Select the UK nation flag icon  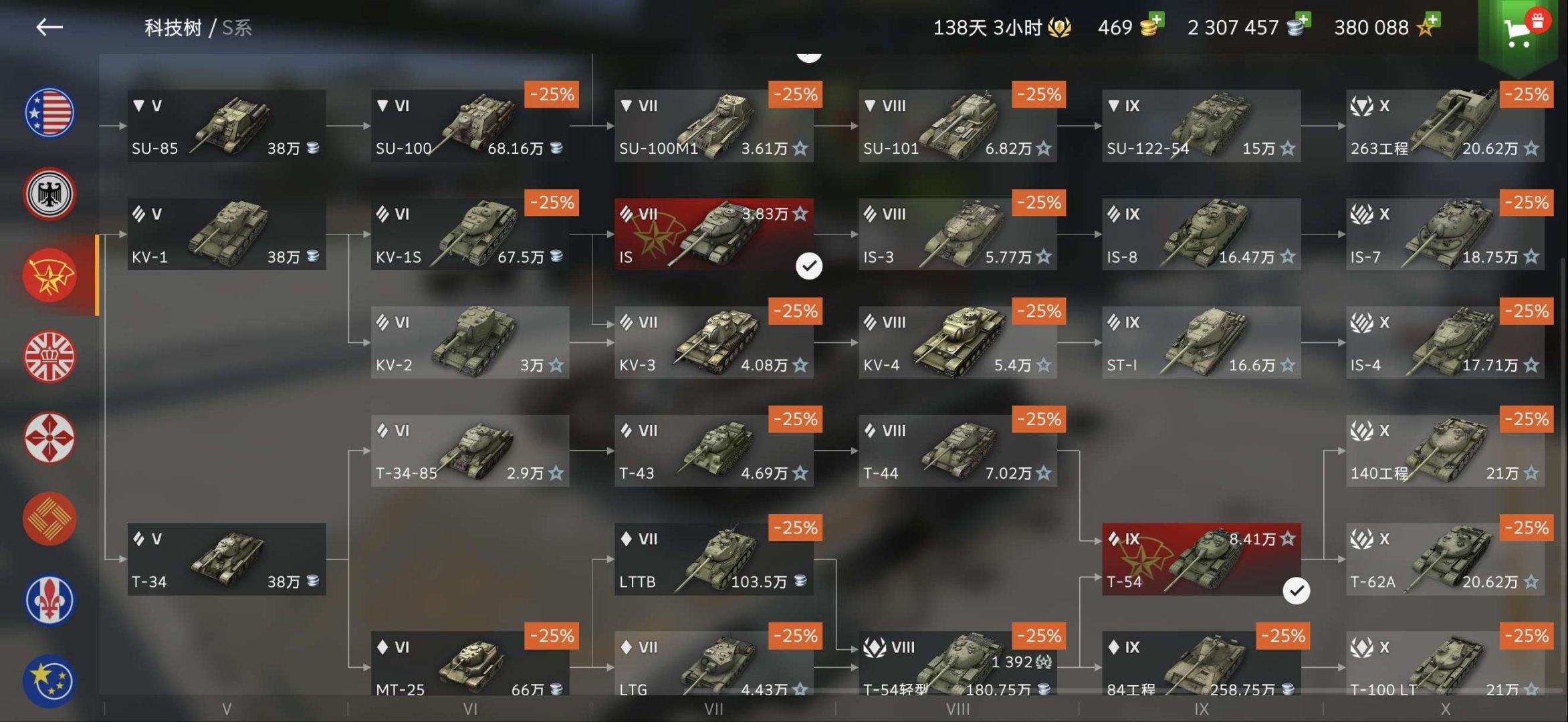tap(49, 357)
